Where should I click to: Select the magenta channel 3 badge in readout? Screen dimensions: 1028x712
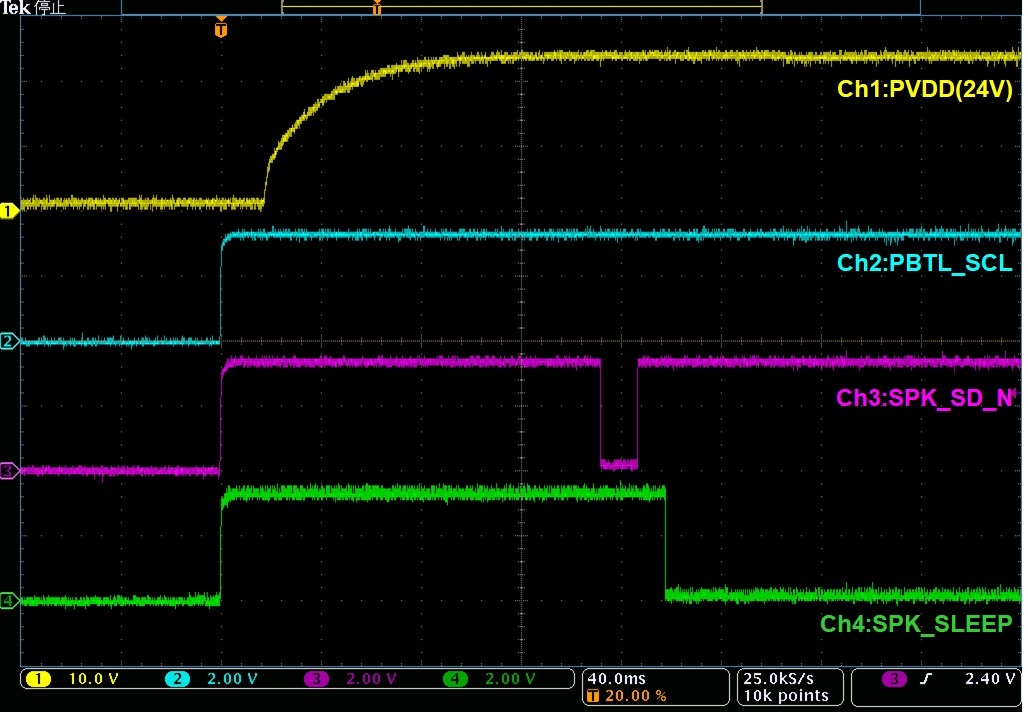(x=316, y=679)
